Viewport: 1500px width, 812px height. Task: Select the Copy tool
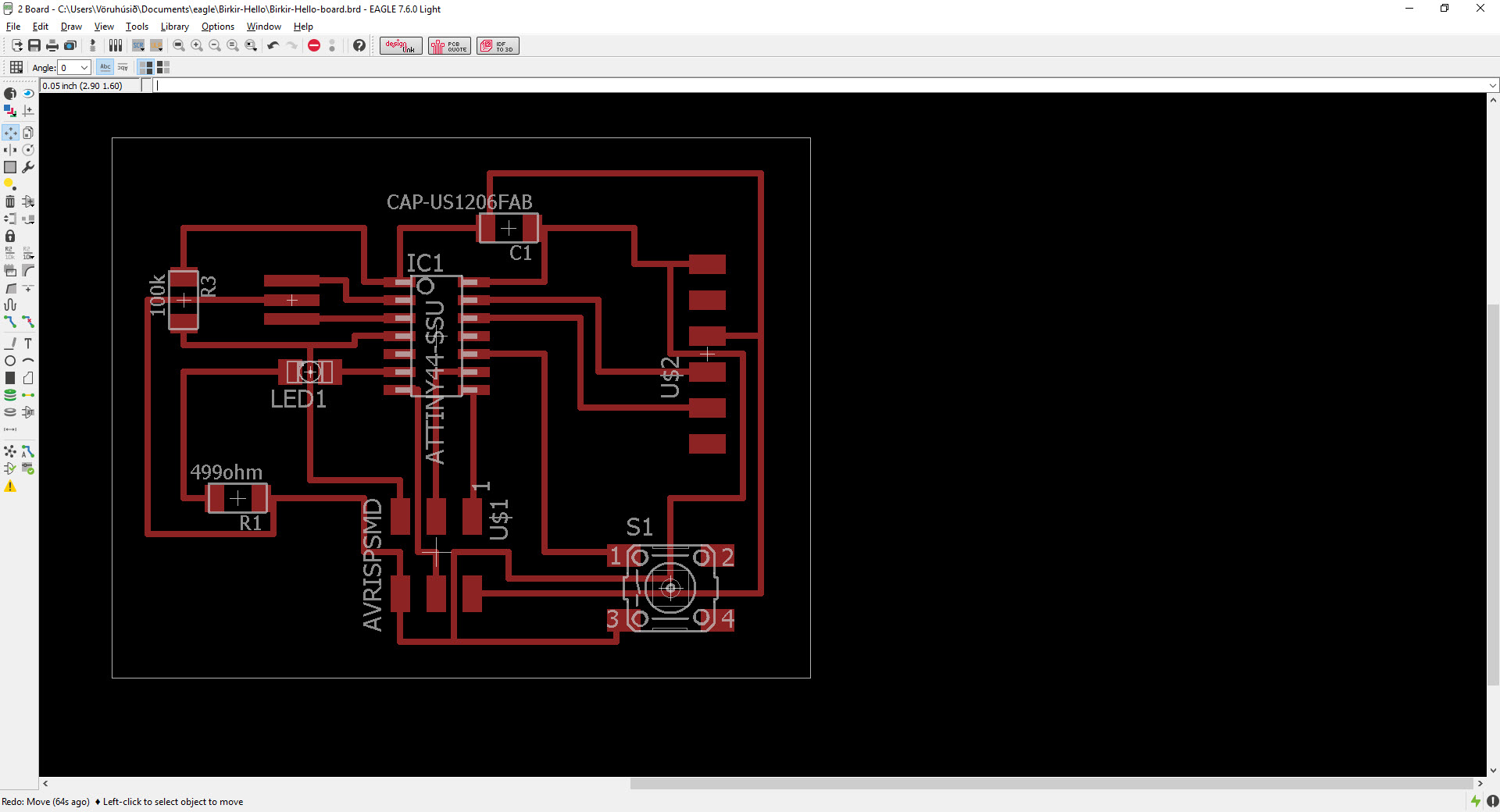pos(28,133)
